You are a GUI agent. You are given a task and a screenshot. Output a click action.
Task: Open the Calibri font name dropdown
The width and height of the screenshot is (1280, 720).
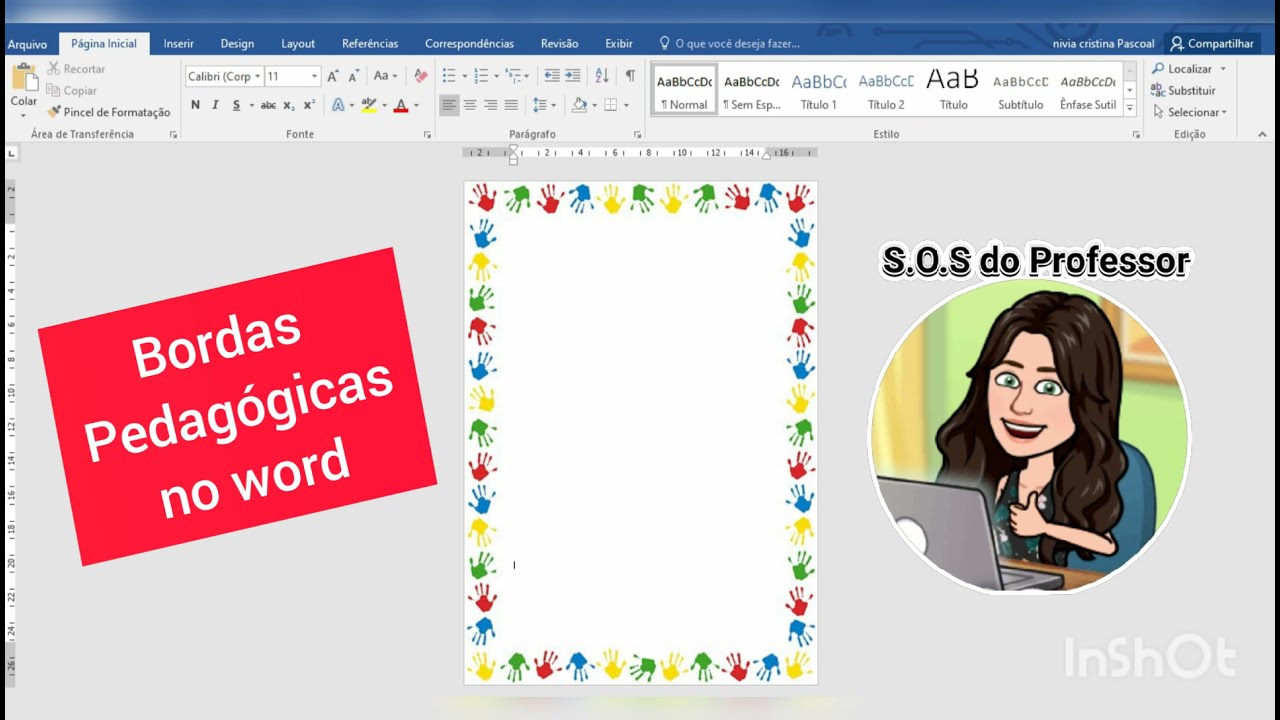click(x=257, y=76)
